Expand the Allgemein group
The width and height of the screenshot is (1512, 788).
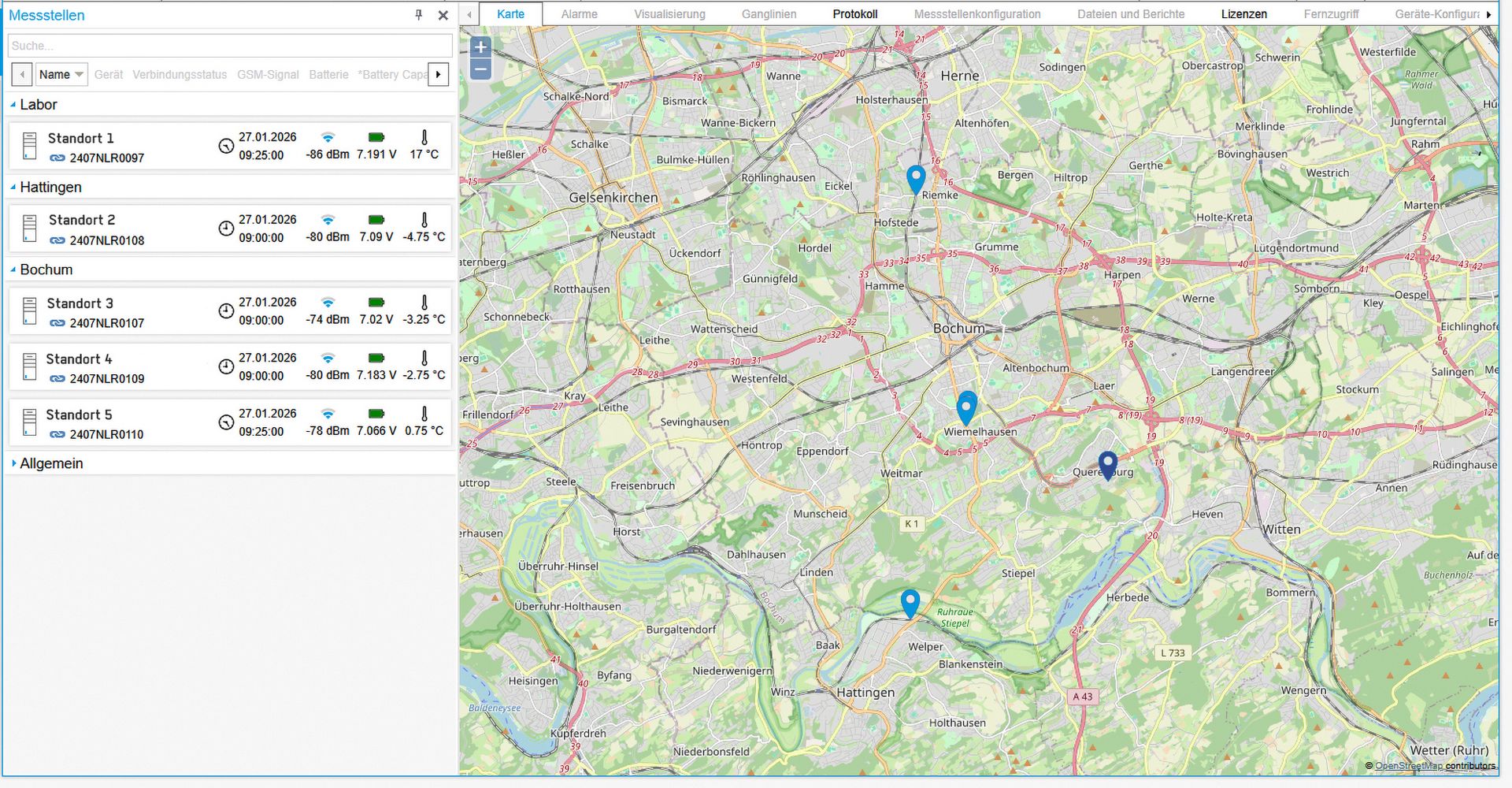[x=13, y=463]
